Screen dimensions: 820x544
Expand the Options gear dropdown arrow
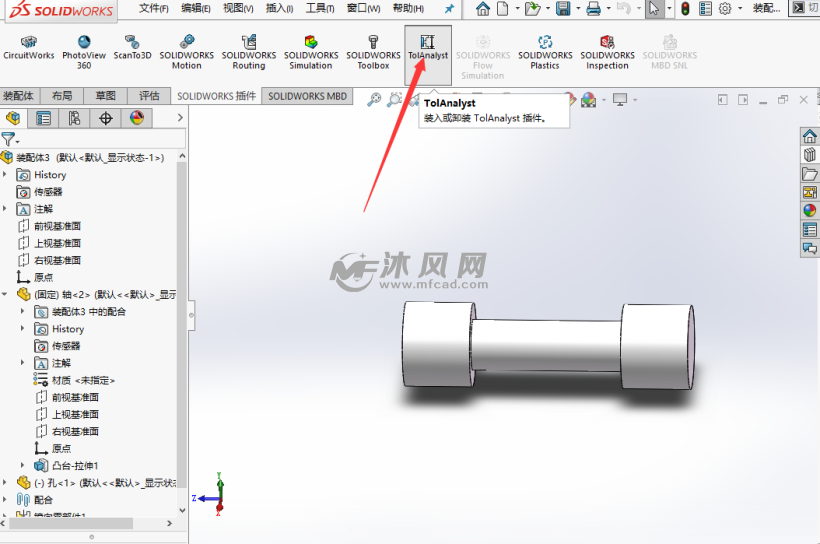pyautogui.click(x=740, y=8)
